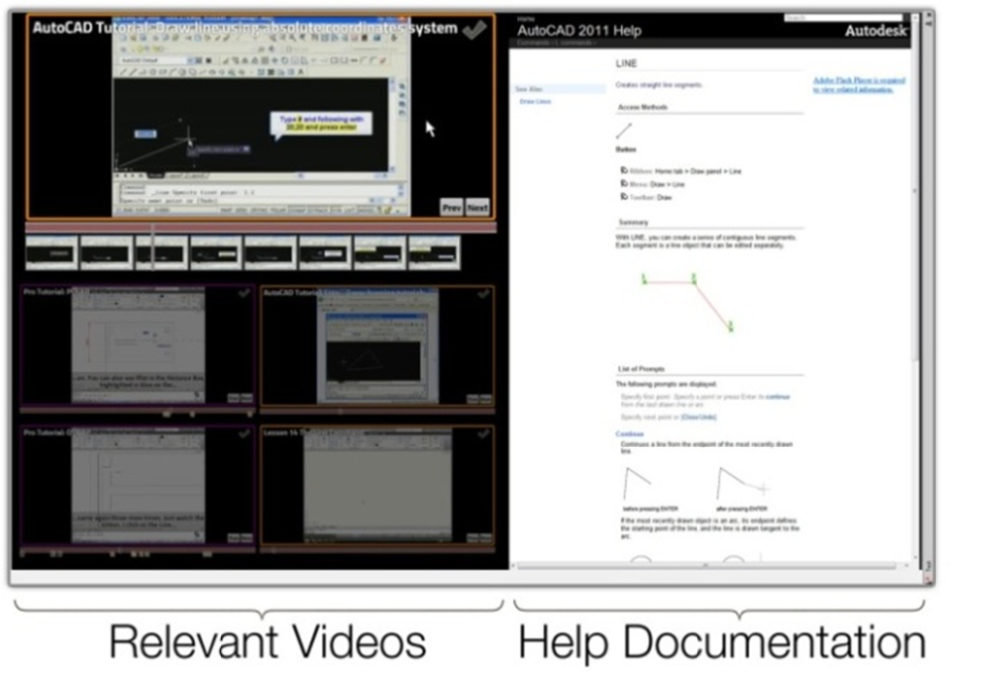Image resolution: width=999 pixels, height=684 pixels.
Task: Click the 'before pressing ENTER' illustration
Action: pyautogui.click(x=637, y=484)
